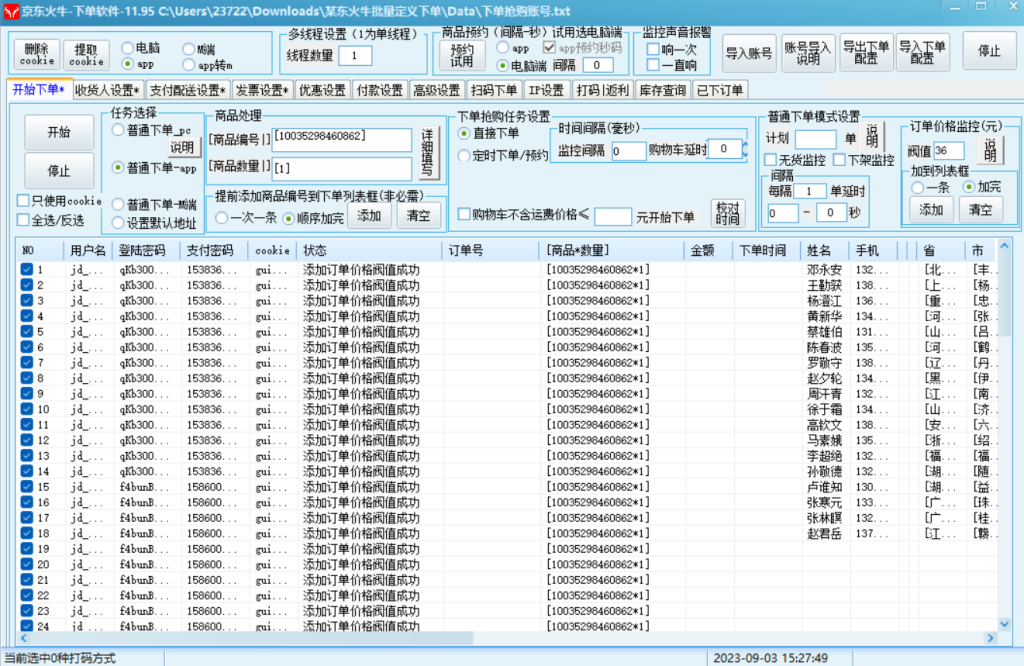Uncheck row 1 checkbox

pyautogui.click(x=27, y=269)
